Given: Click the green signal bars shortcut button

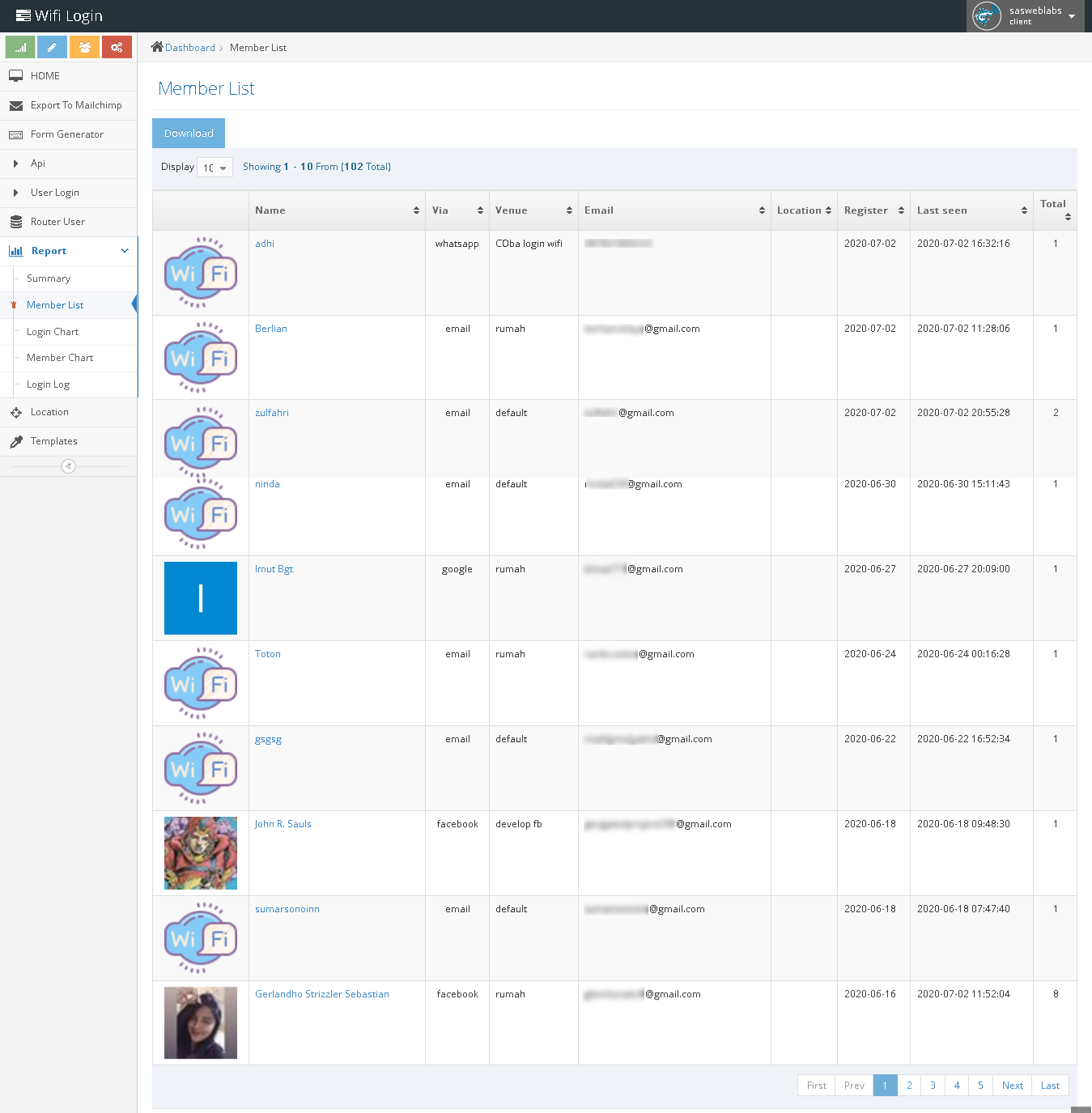Looking at the screenshot, I should tap(20, 47).
